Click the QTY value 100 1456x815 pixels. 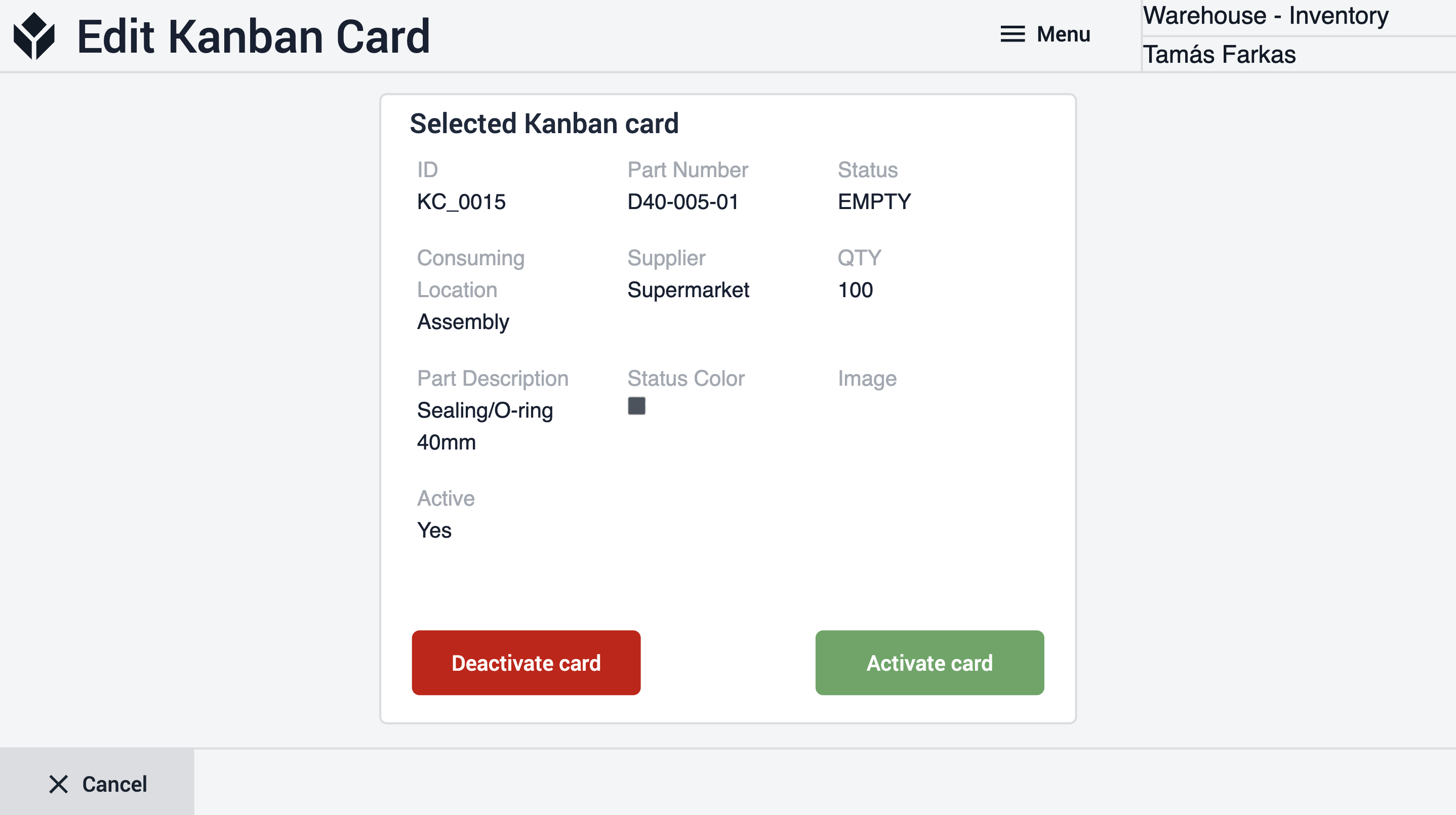pyautogui.click(x=855, y=290)
